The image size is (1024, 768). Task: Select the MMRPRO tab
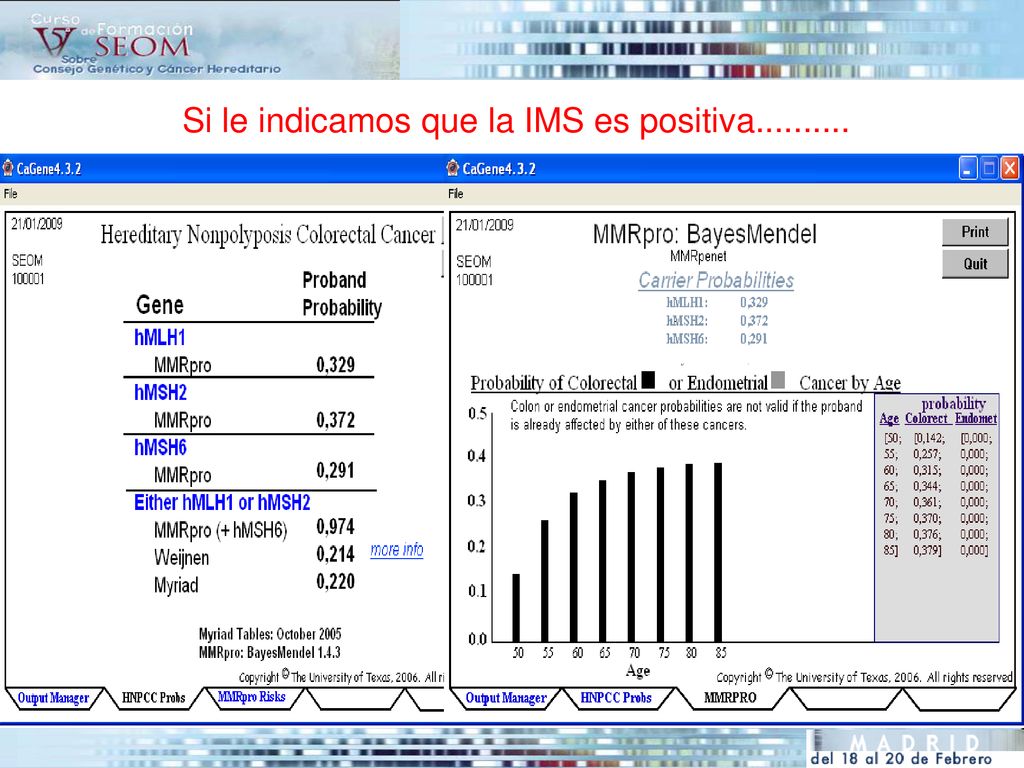730,697
